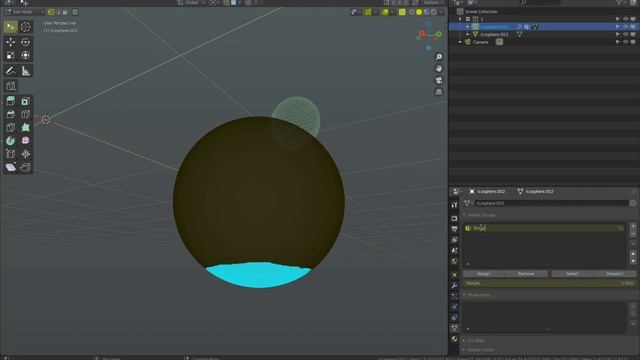This screenshot has width=640, height=360.
Task: Select the Annotate tool
Action: click(11, 71)
